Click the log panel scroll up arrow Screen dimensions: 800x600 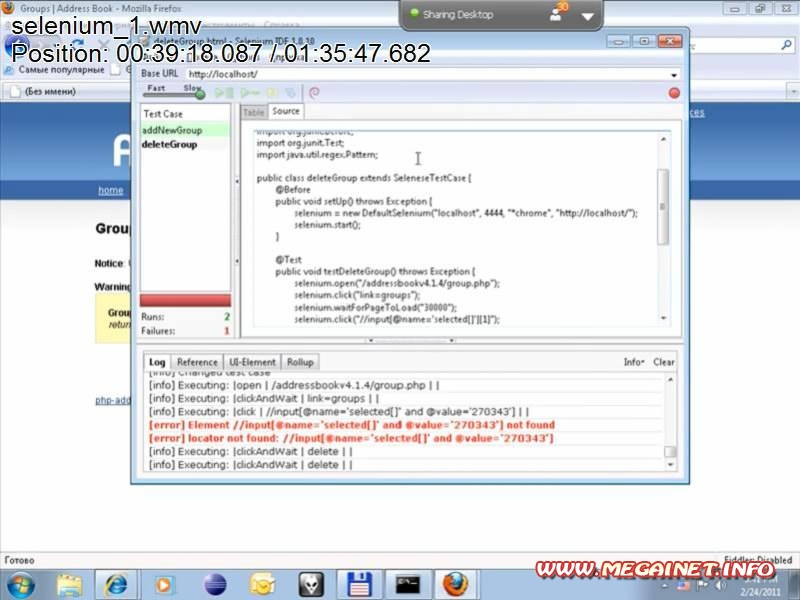coord(670,380)
